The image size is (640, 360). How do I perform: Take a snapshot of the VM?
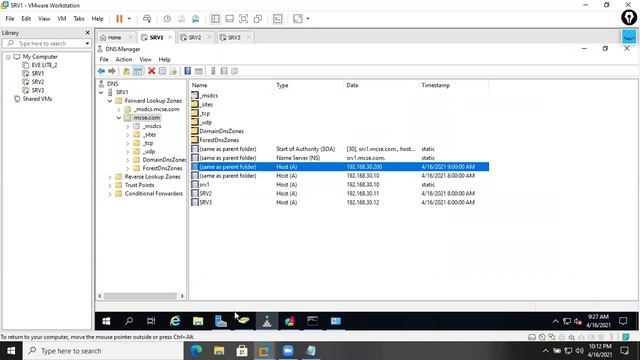click(x=167, y=19)
